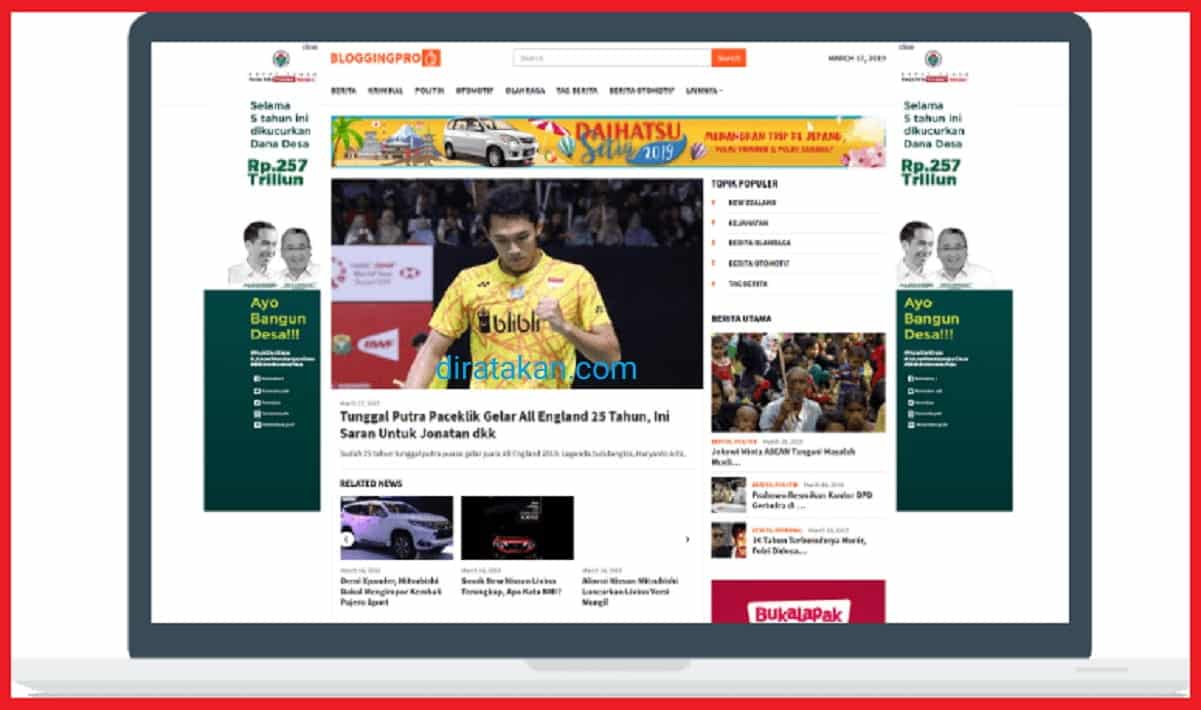Click the Daihatsu Setia 2019 banner
Screen dimensions: 1201x710
tap(608, 141)
